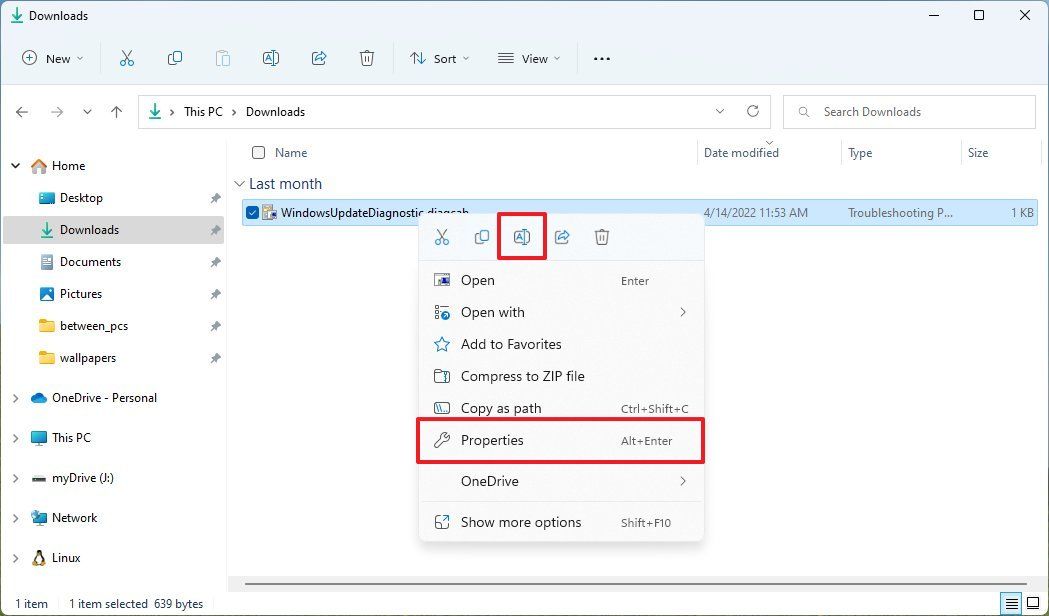Screen dimensions: 1049x616
Task: Click the Copy icon in the context menu
Action: pos(481,237)
